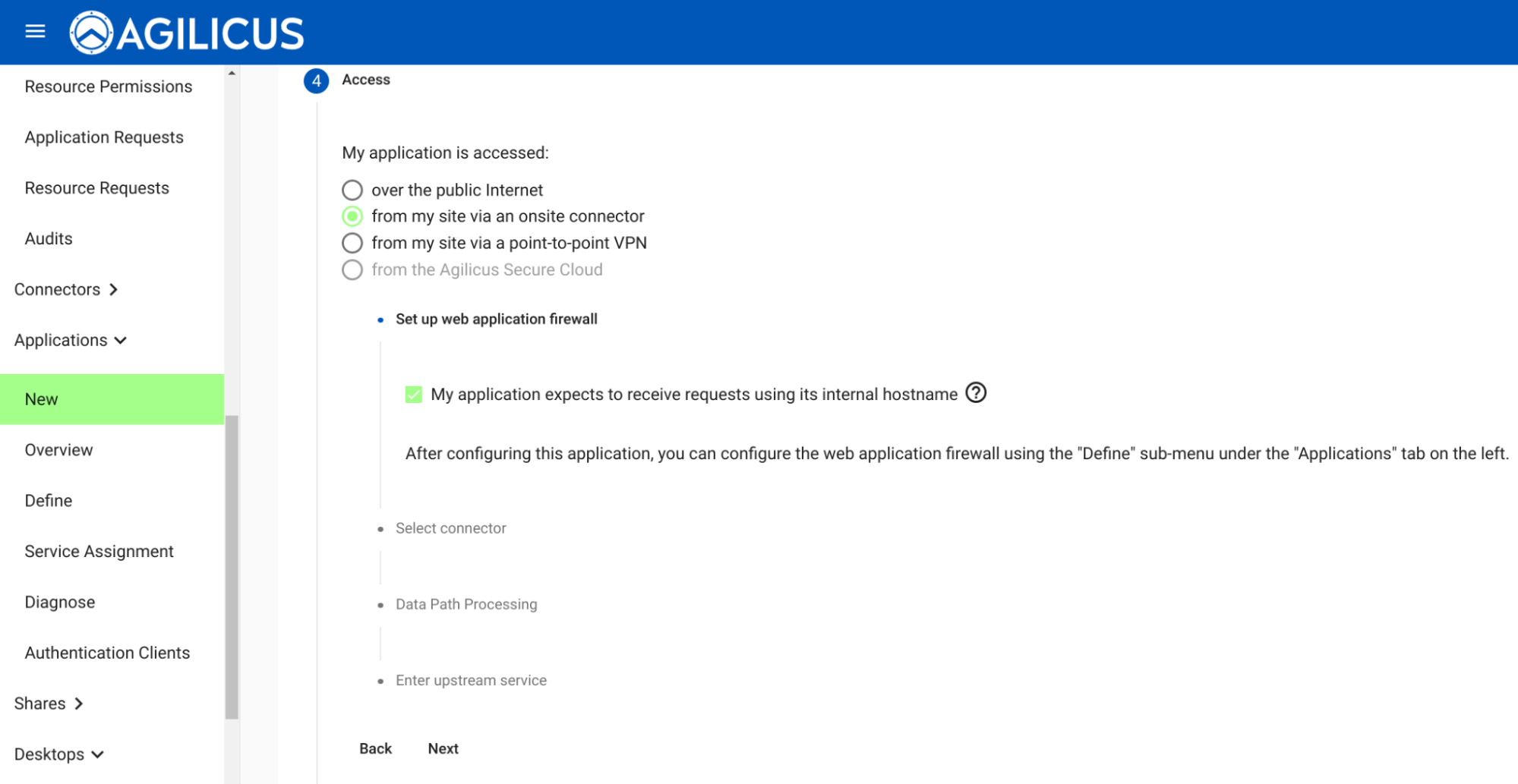This screenshot has width=1518, height=784.
Task: Open Authentication Clients
Action: (x=107, y=653)
